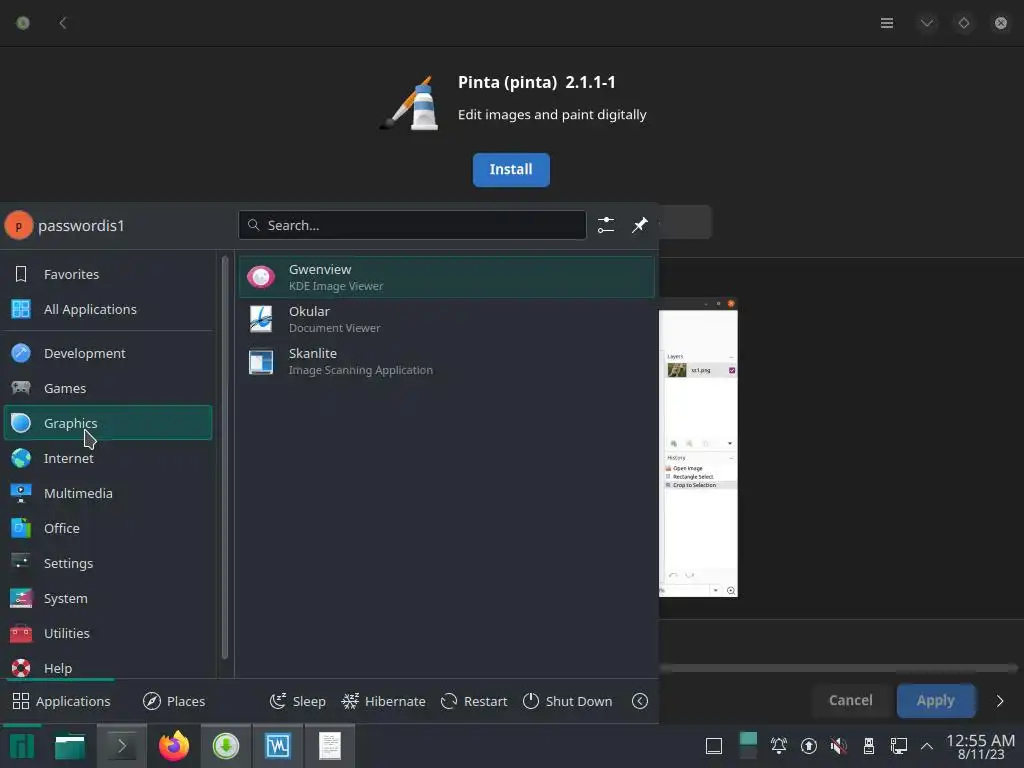Click the Restart button

pyautogui.click(x=474, y=701)
